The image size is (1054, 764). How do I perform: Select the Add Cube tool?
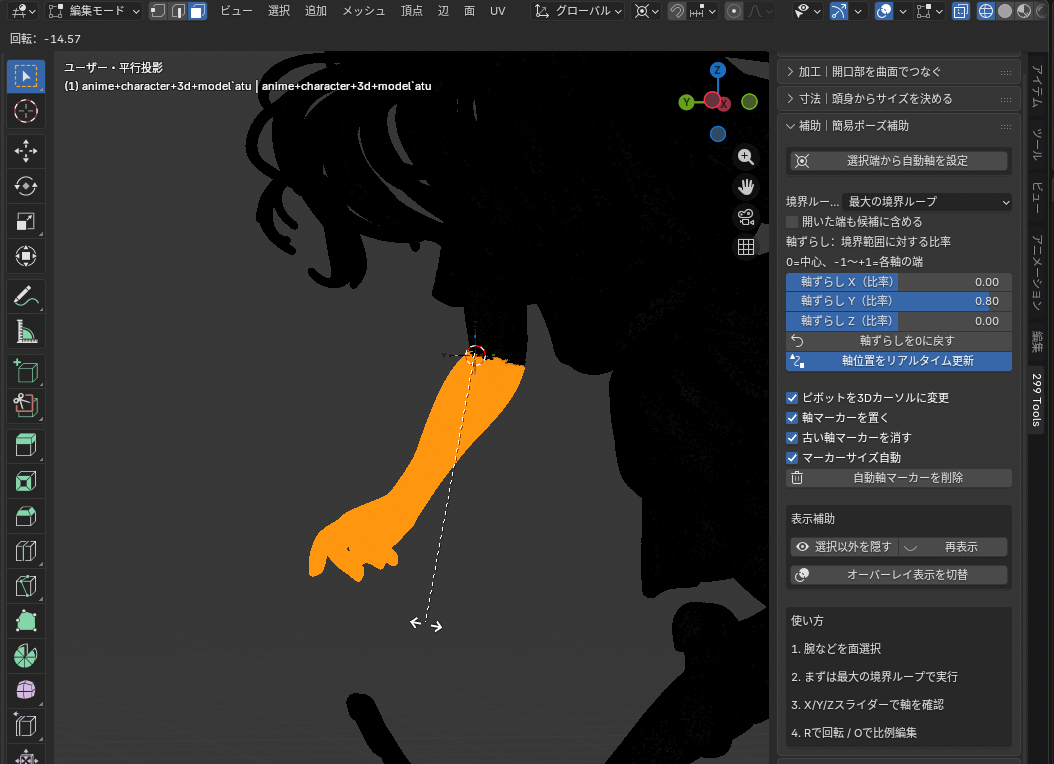[x=26, y=371]
